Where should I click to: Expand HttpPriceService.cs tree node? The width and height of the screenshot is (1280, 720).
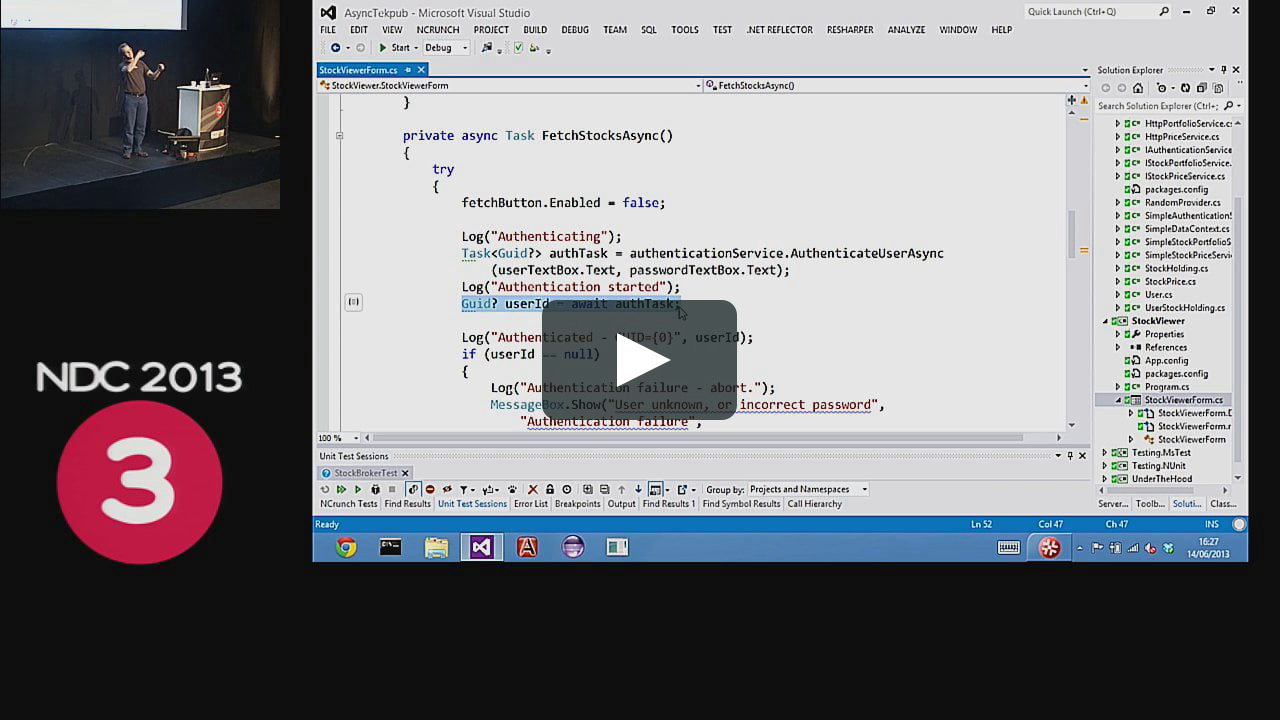1118,137
